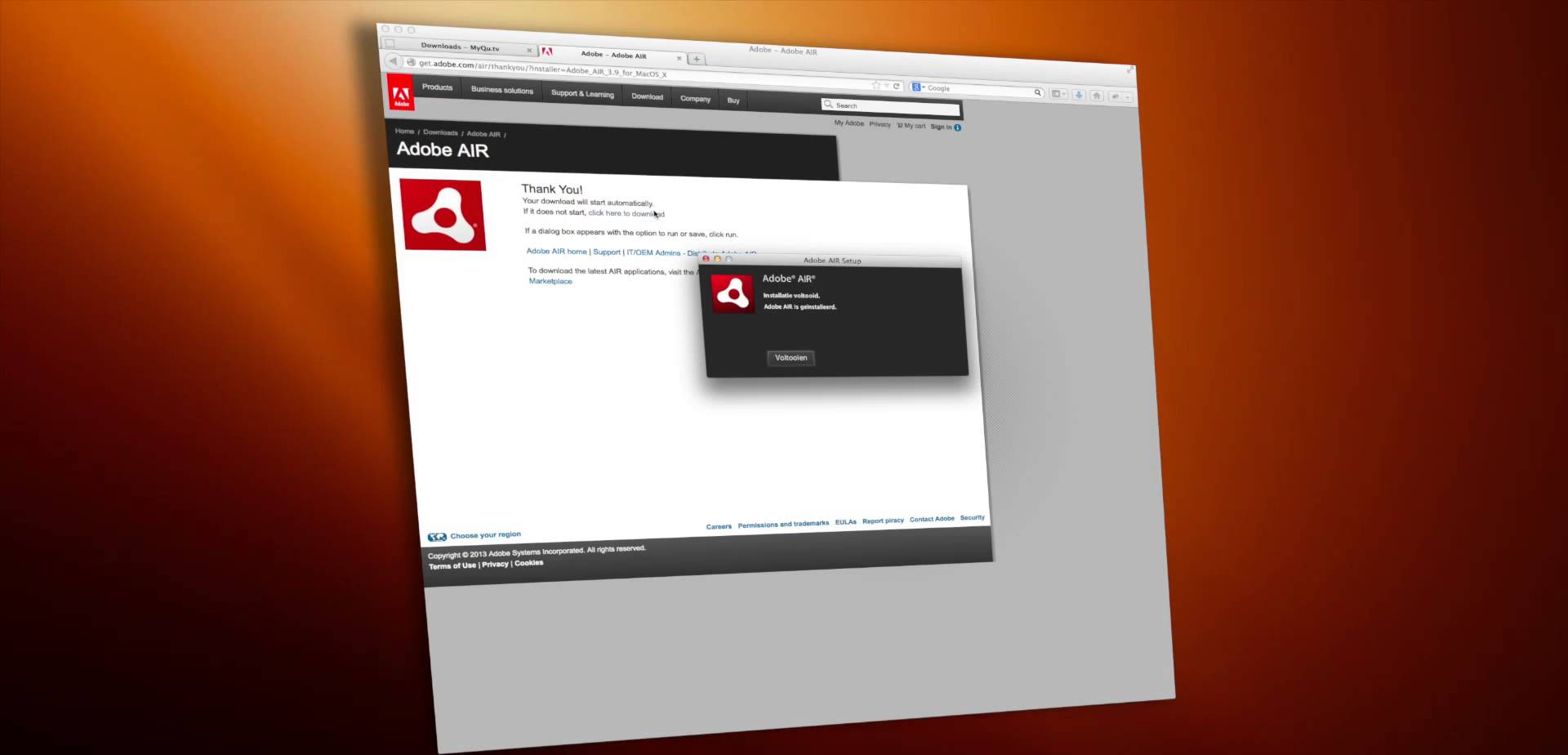
Task: Open the footer Privacy link beside Terms of Use
Action: coord(495,565)
